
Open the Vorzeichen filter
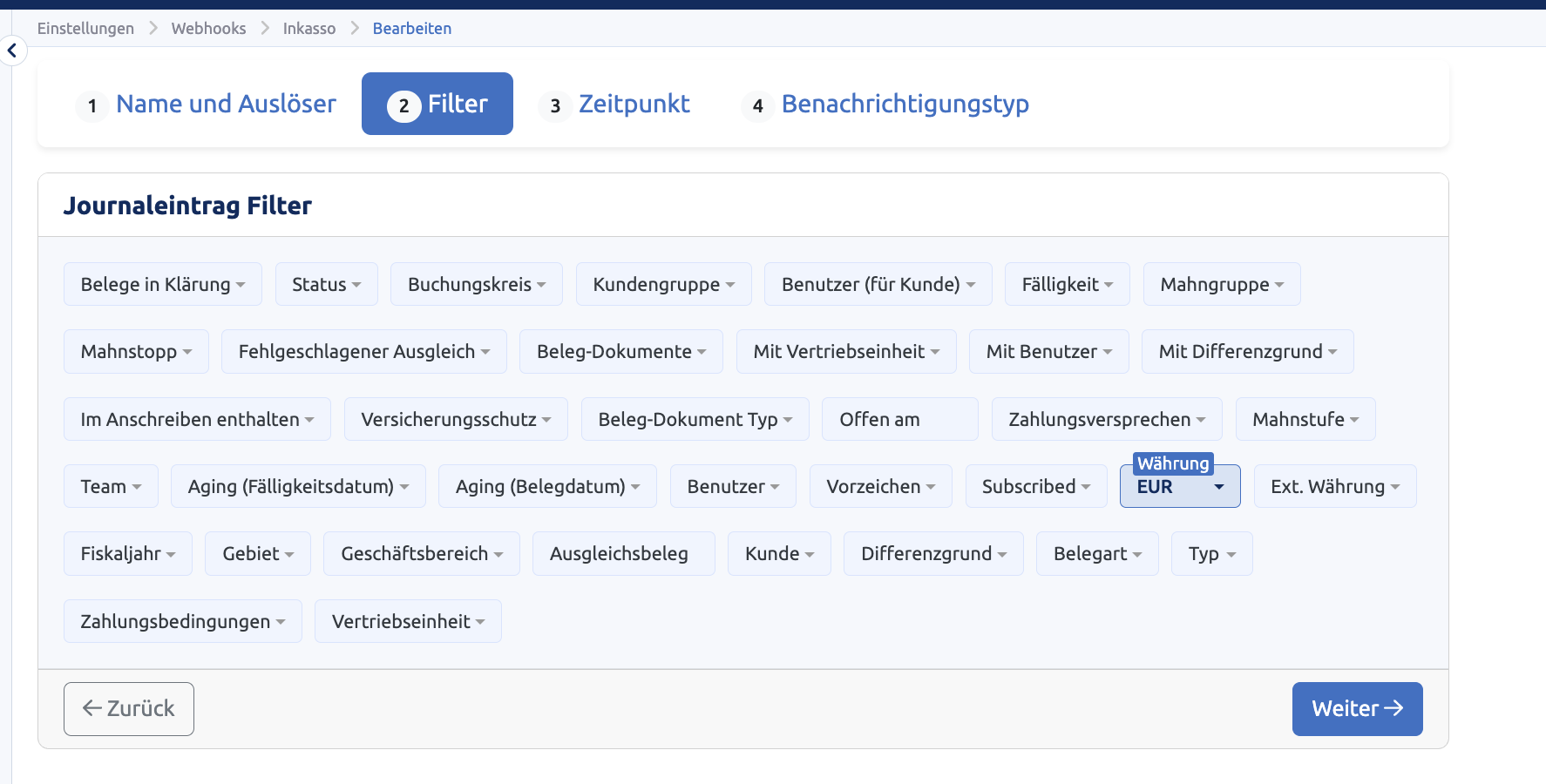881,486
